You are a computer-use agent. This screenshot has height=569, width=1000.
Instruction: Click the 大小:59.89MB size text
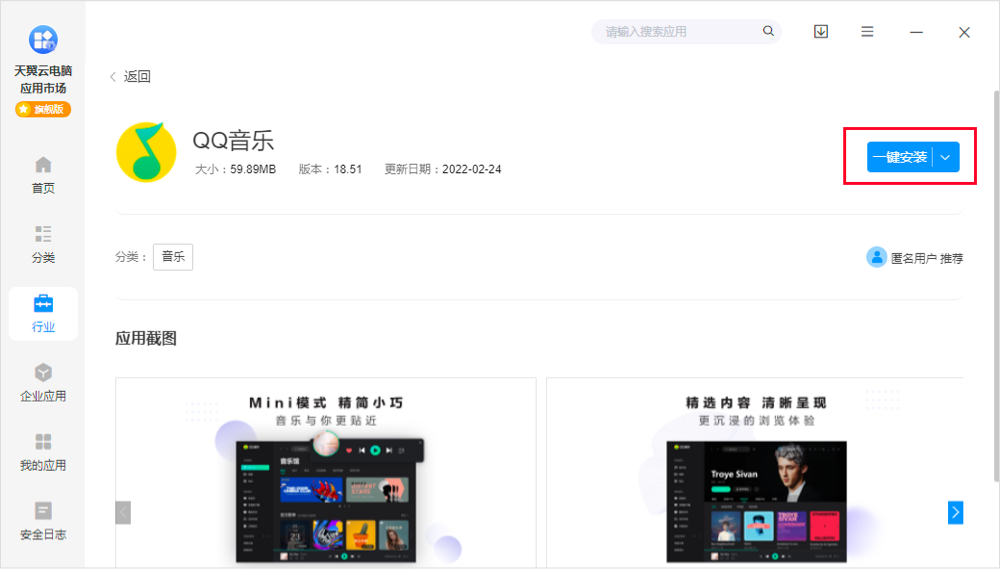click(235, 169)
